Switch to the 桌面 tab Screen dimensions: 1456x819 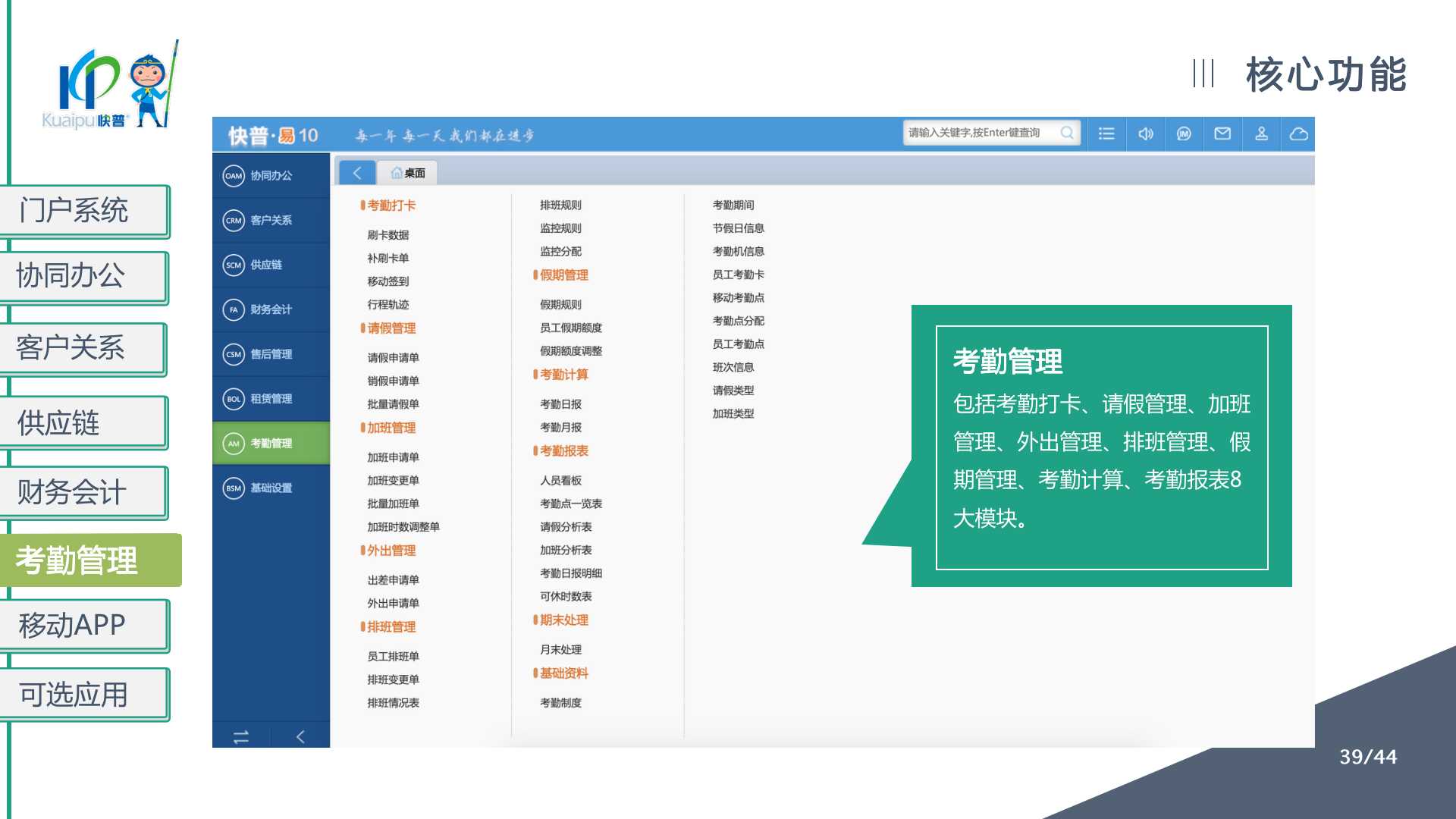coord(408,173)
